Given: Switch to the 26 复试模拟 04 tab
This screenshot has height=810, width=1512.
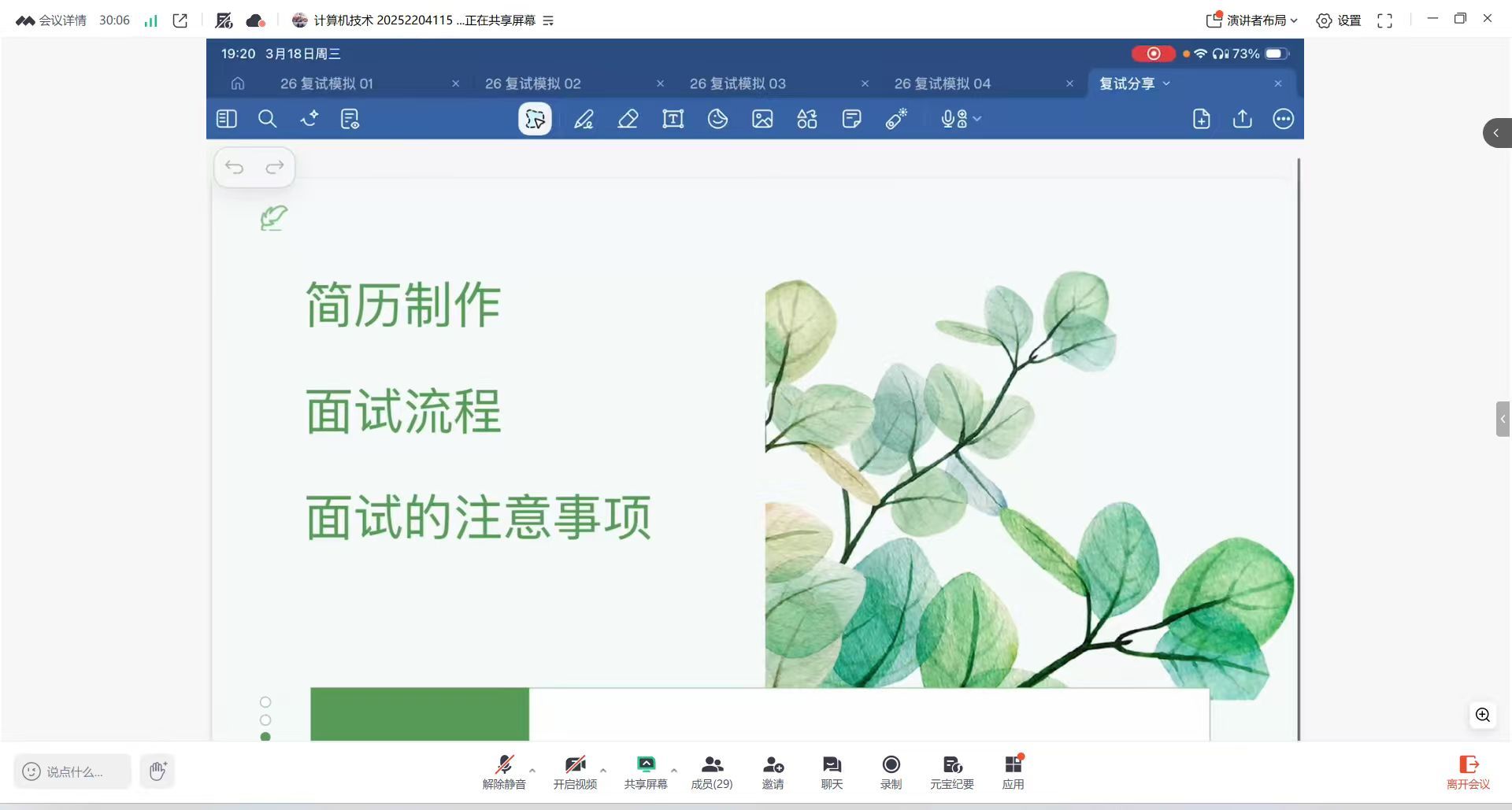Looking at the screenshot, I should 942,83.
